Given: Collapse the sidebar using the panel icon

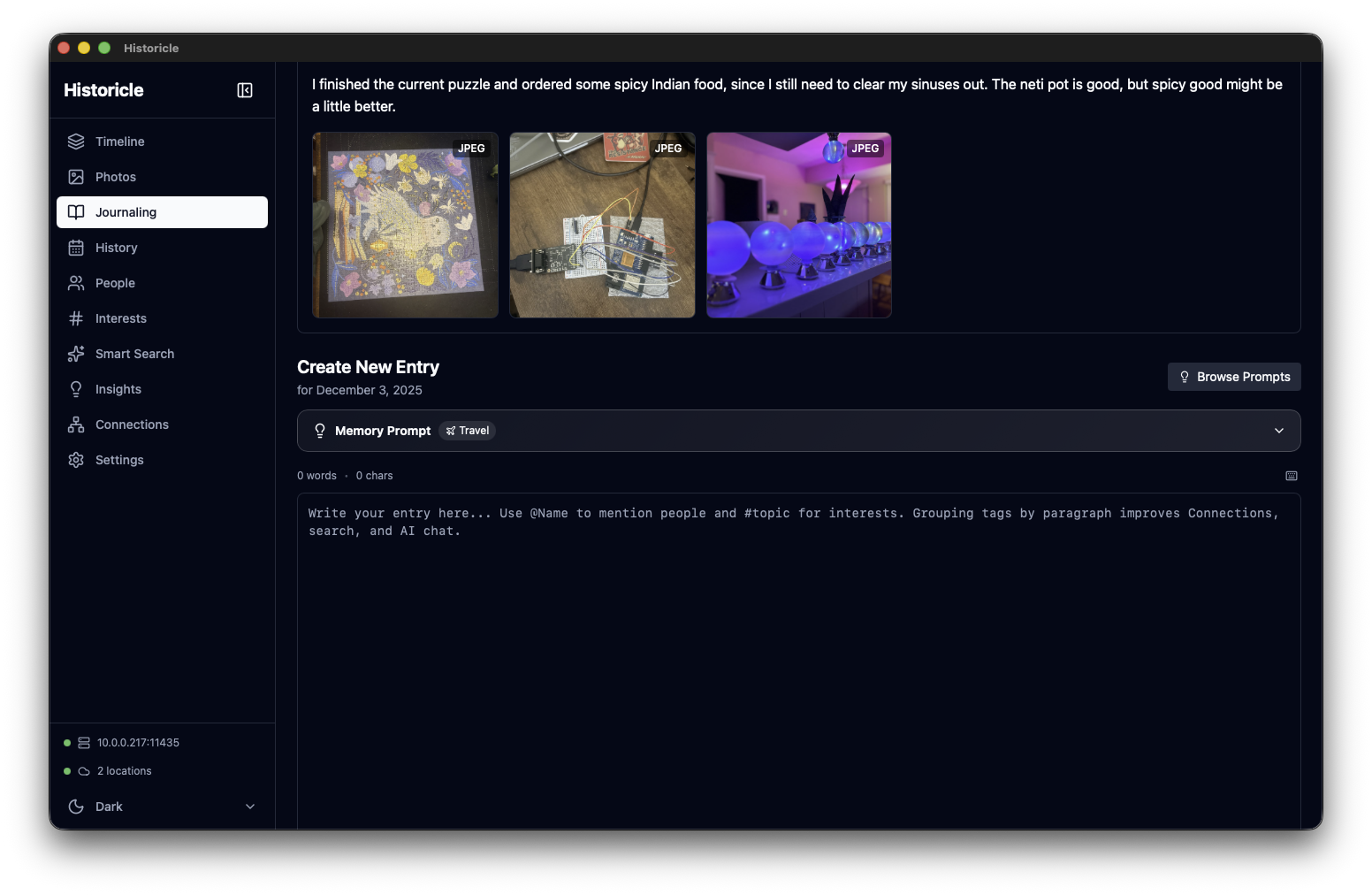Looking at the screenshot, I should [245, 90].
